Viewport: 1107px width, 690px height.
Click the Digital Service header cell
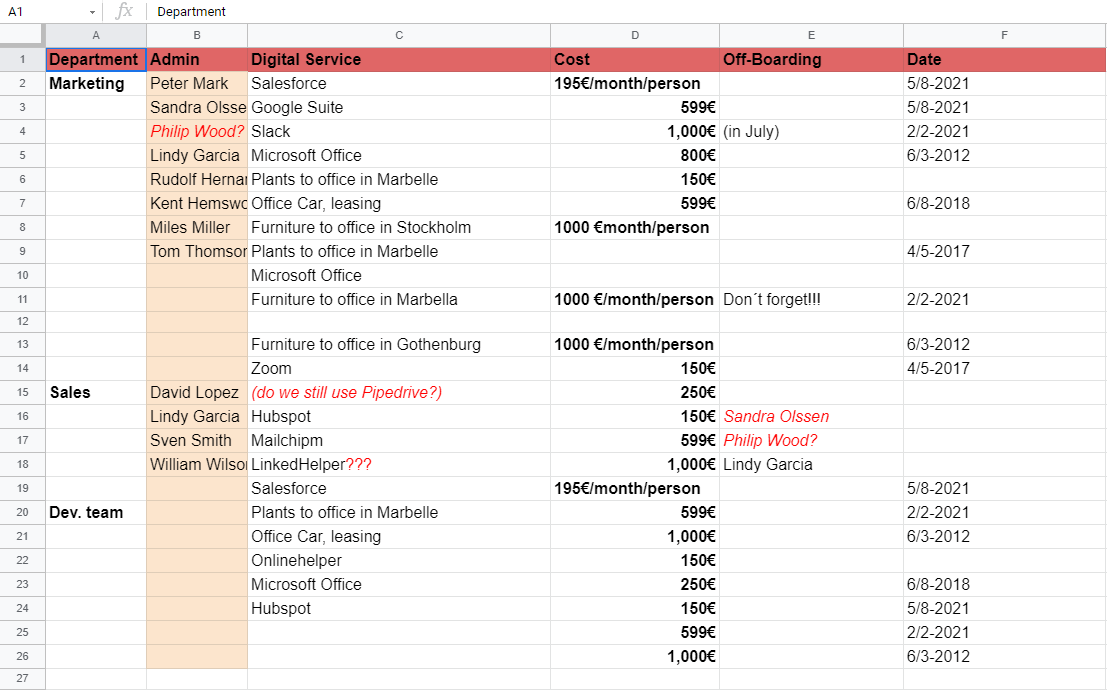pos(399,59)
